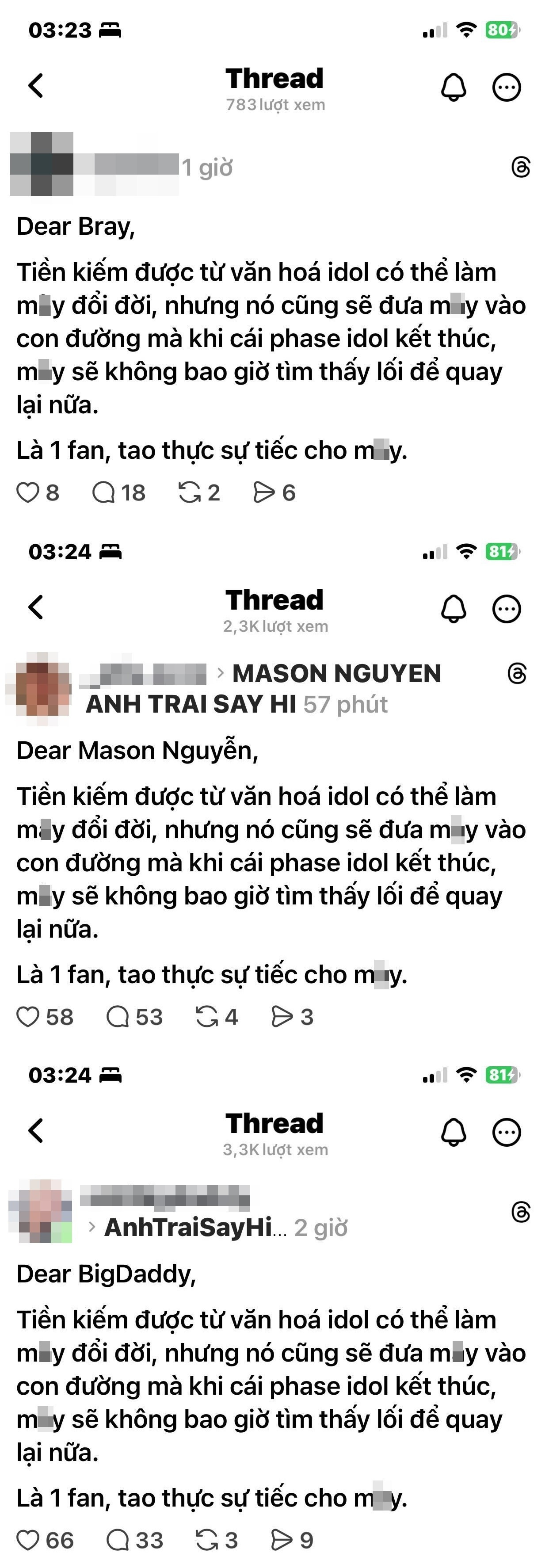Expand more options menu on 783 views thread
Image resolution: width=549 pixels, height=1568 pixels.
coord(507,87)
